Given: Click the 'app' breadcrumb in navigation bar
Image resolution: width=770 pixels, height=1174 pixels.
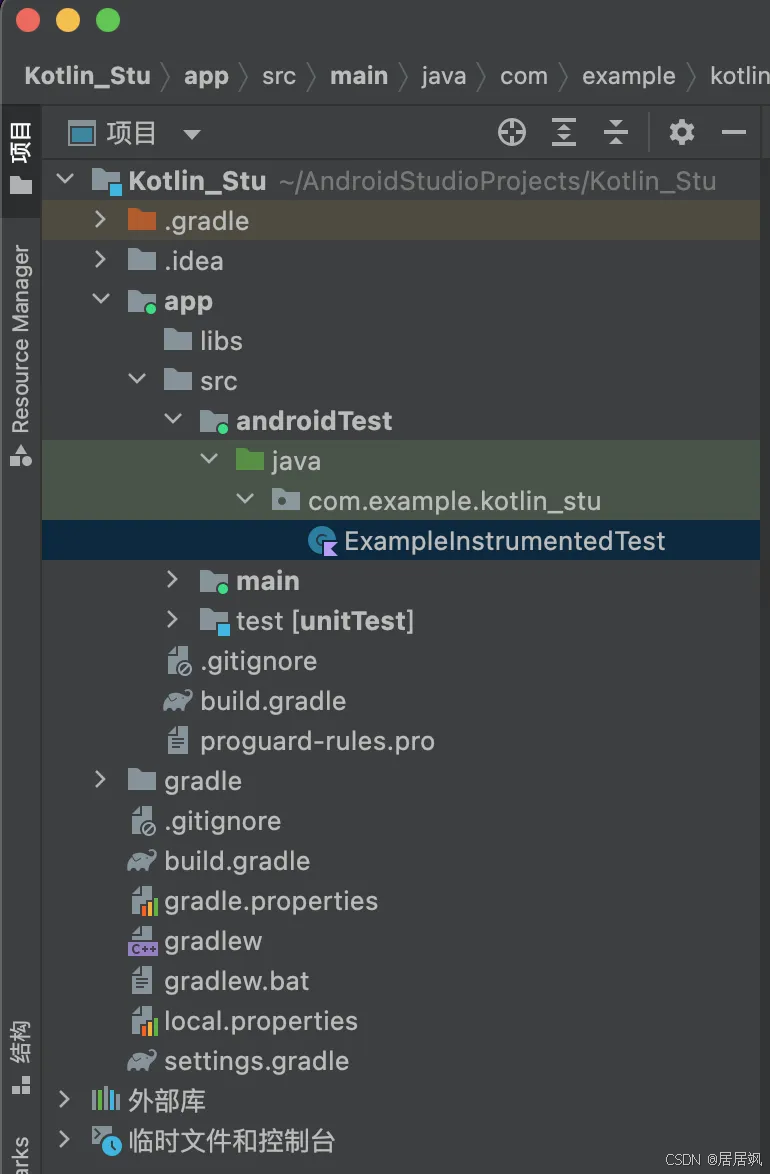Looking at the screenshot, I should 206,76.
